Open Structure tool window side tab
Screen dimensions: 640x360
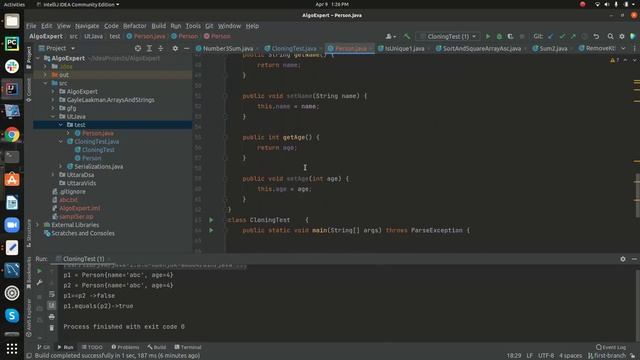click(x=29, y=233)
